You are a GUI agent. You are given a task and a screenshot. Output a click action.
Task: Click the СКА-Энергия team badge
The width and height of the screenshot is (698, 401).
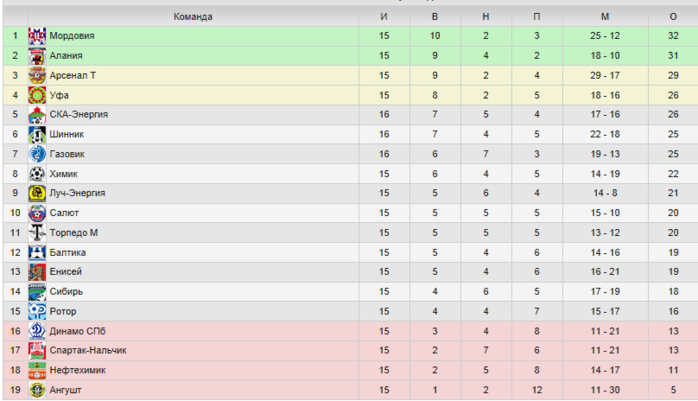pos(37,115)
